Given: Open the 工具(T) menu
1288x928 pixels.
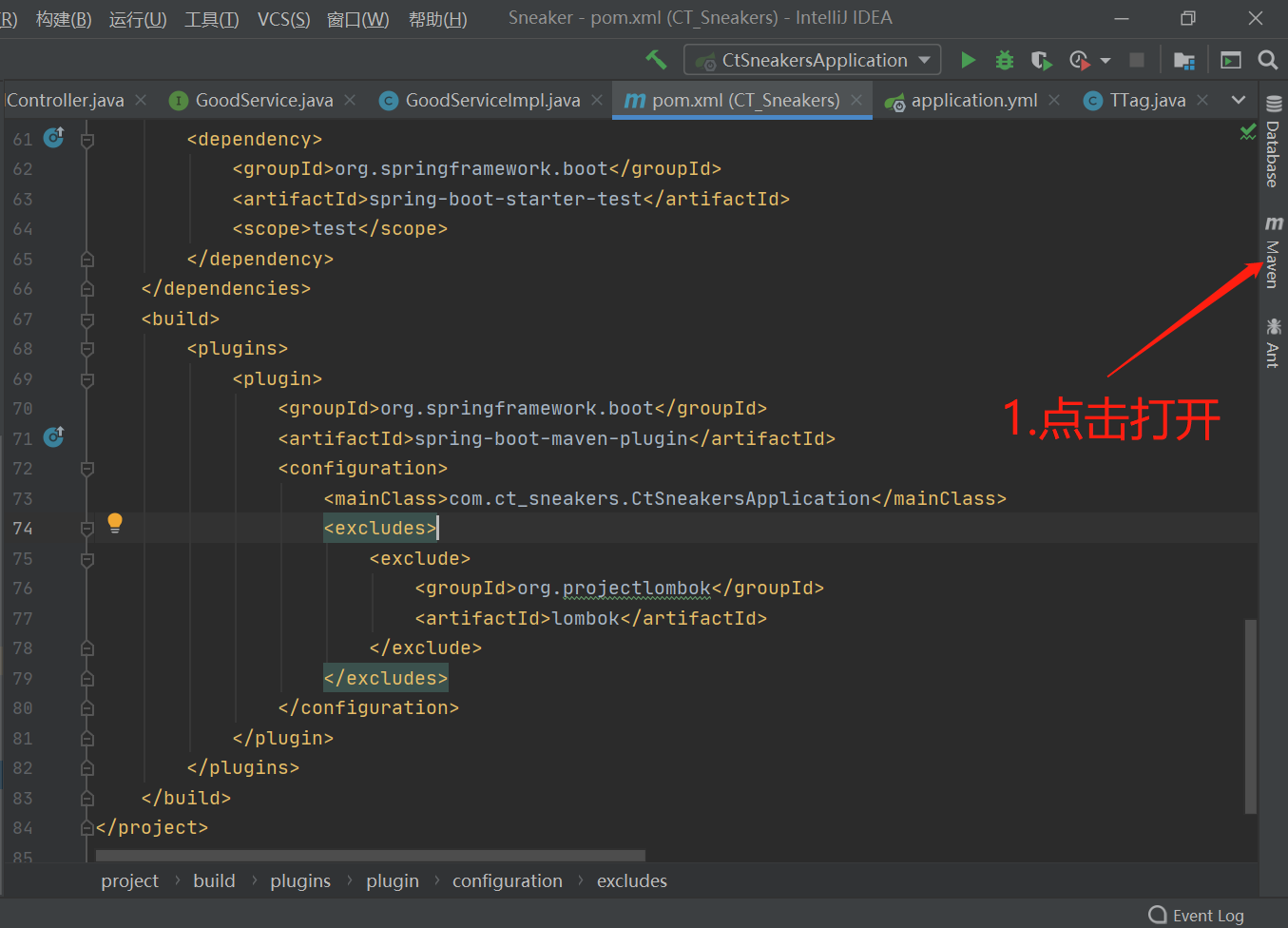Looking at the screenshot, I should point(212,19).
